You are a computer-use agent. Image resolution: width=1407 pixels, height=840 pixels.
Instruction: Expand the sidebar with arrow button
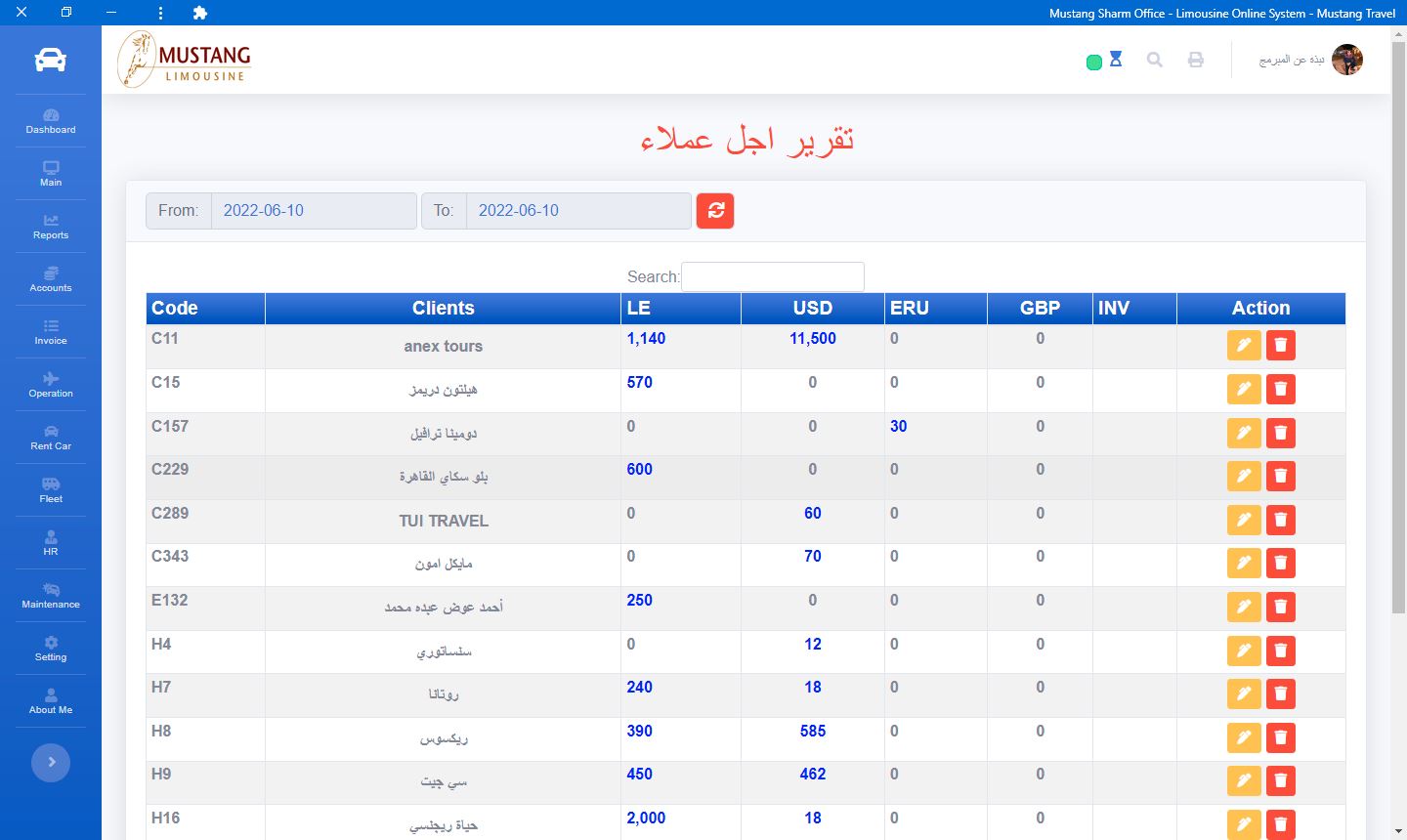(x=51, y=762)
